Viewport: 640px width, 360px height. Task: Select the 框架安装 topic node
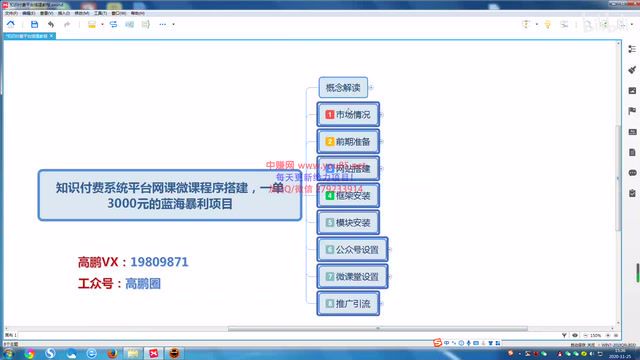(x=348, y=196)
